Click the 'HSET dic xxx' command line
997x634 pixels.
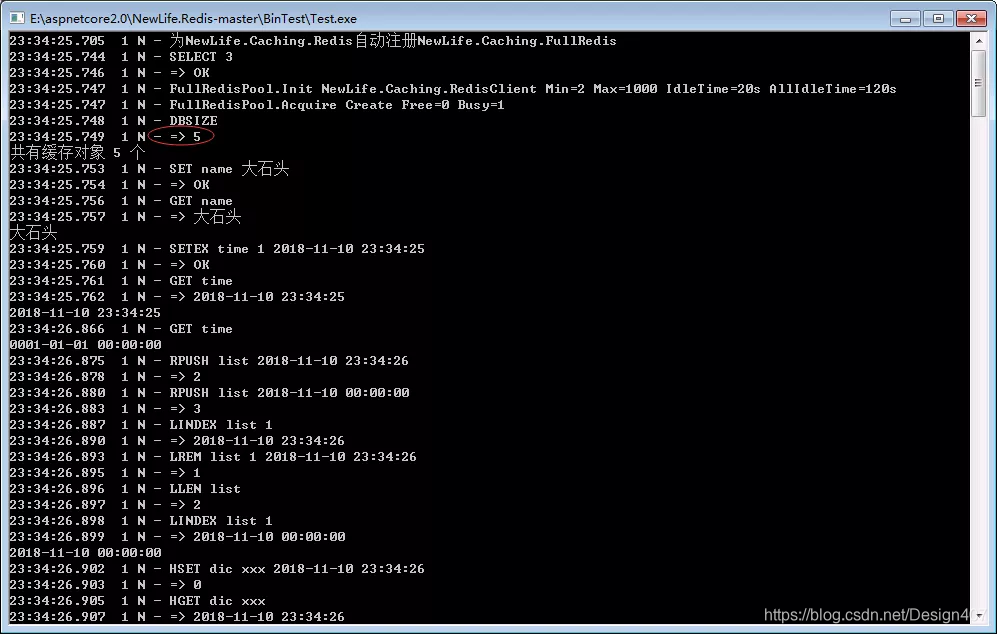pos(217,569)
